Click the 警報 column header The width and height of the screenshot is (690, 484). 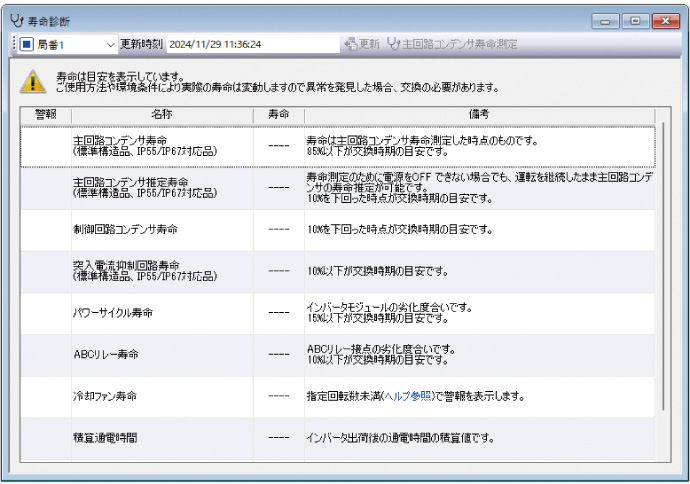(x=46, y=114)
